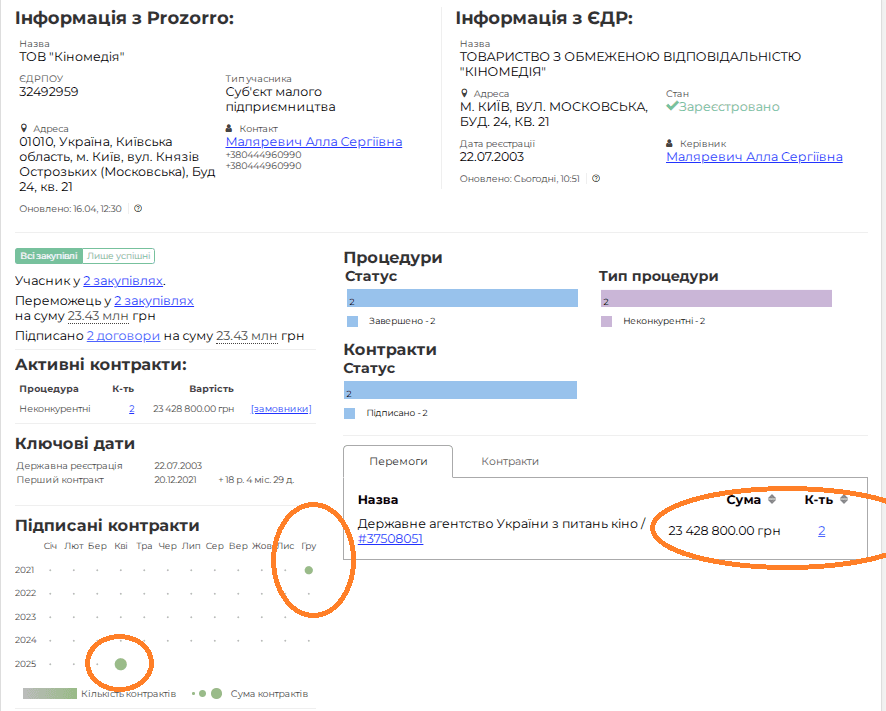
Task: Follow the #37508051 customer code link
Action: [x=390, y=538]
